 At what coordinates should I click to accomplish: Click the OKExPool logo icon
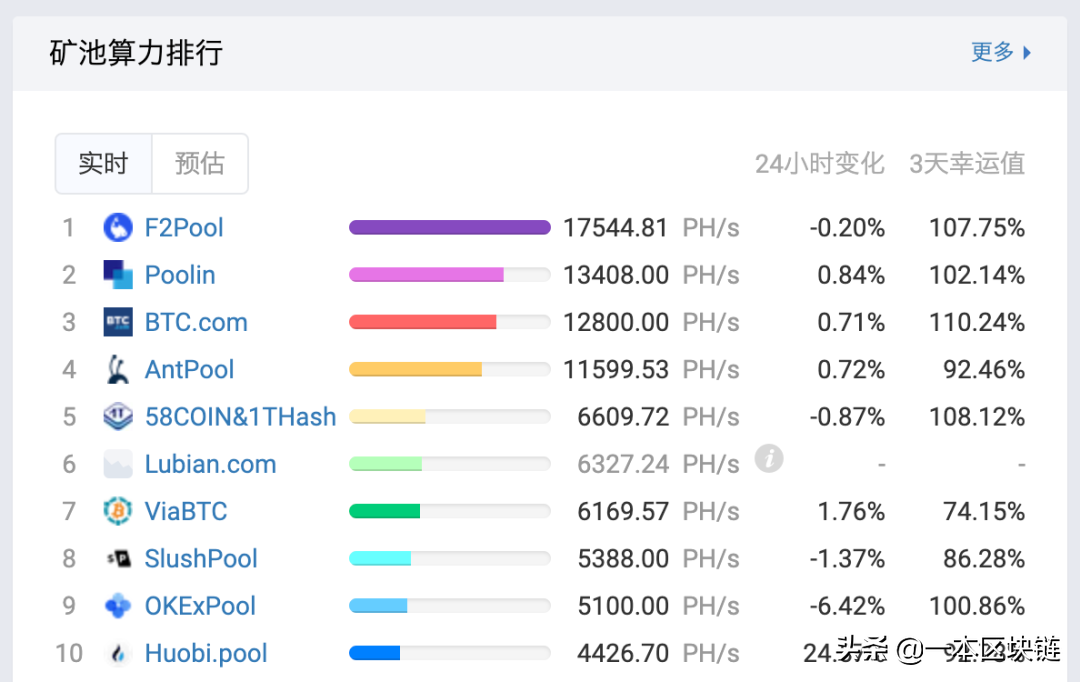click(118, 606)
